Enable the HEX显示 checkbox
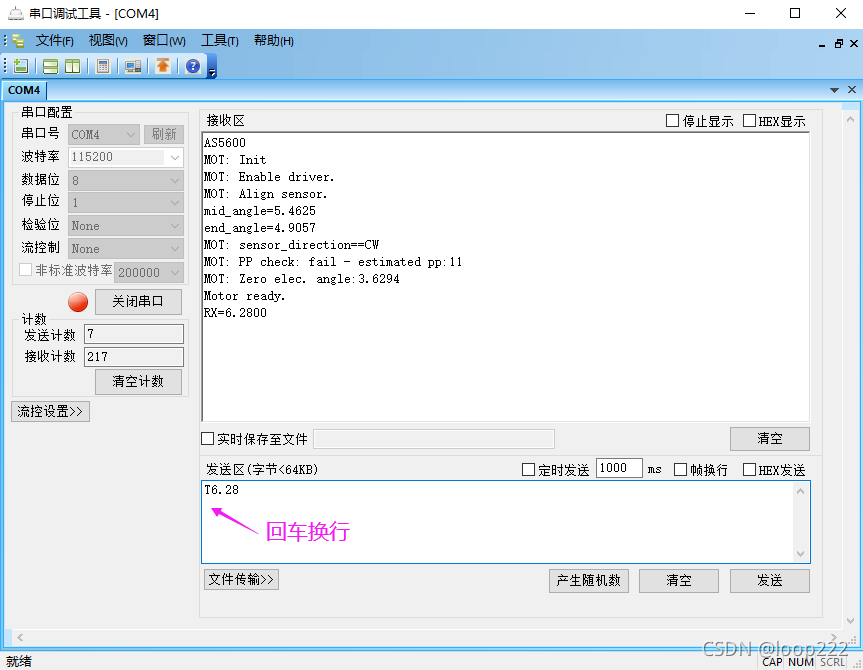 tap(749, 121)
